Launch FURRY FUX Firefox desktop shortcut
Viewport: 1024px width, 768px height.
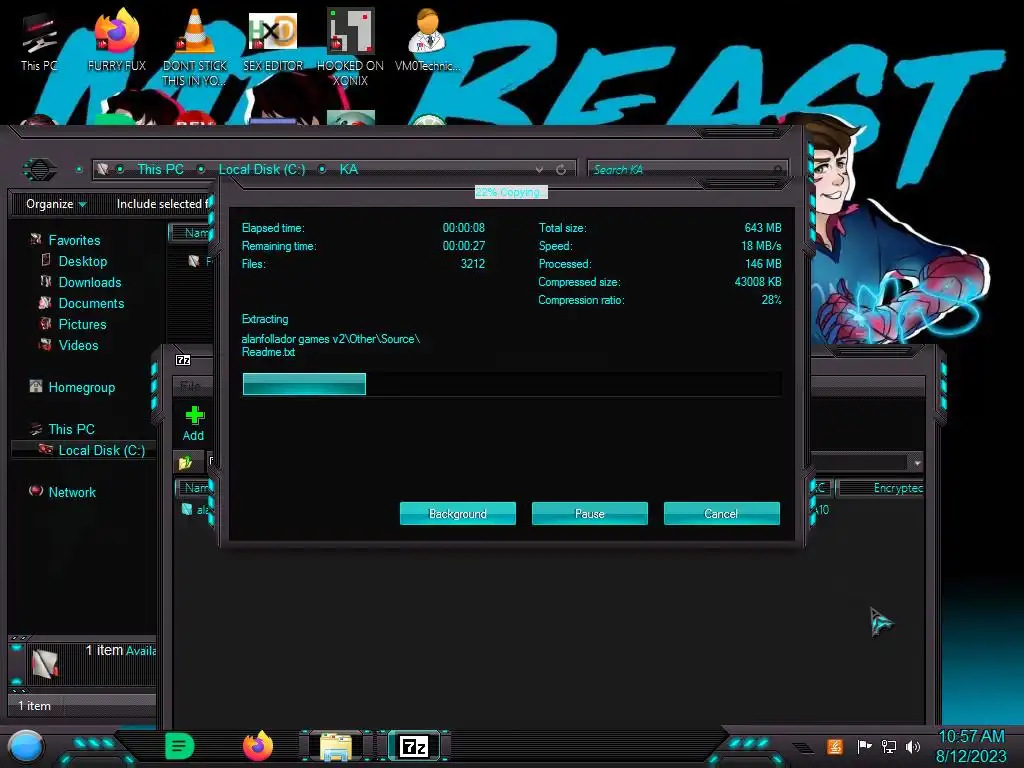point(116,39)
